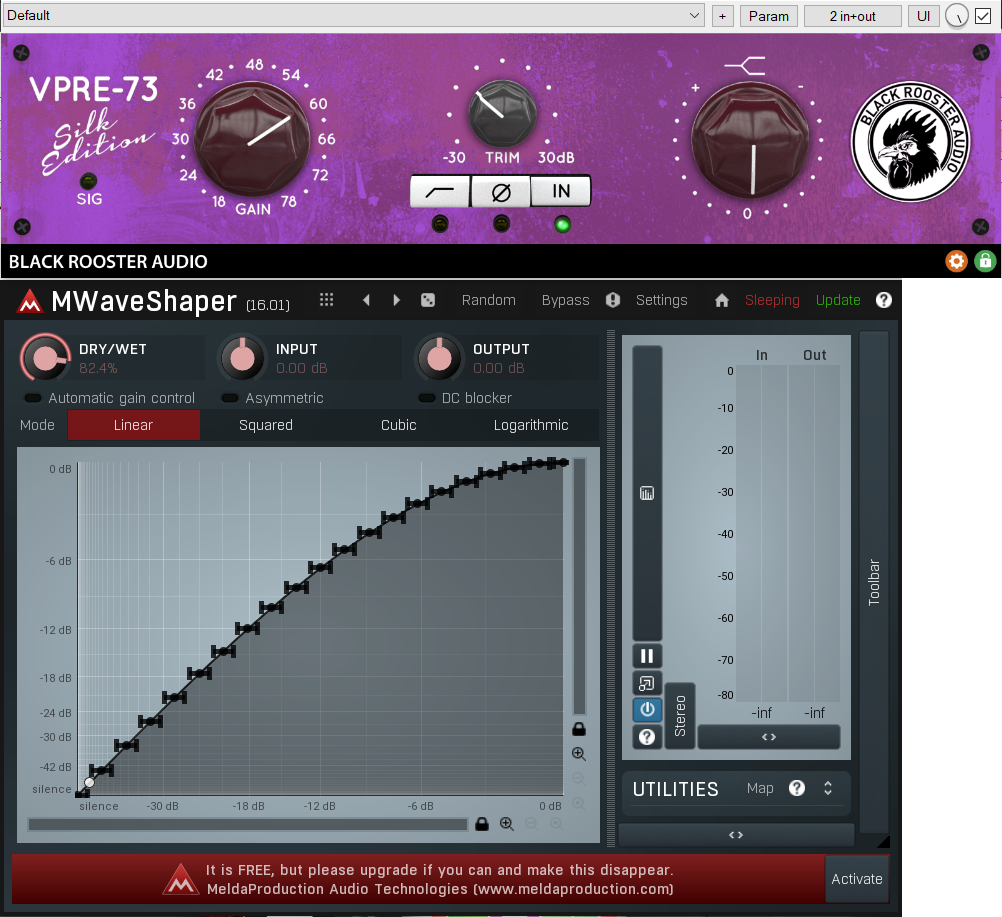Toggle the UI button in the top bar
The height and width of the screenshot is (917, 1002).
click(x=923, y=16)
